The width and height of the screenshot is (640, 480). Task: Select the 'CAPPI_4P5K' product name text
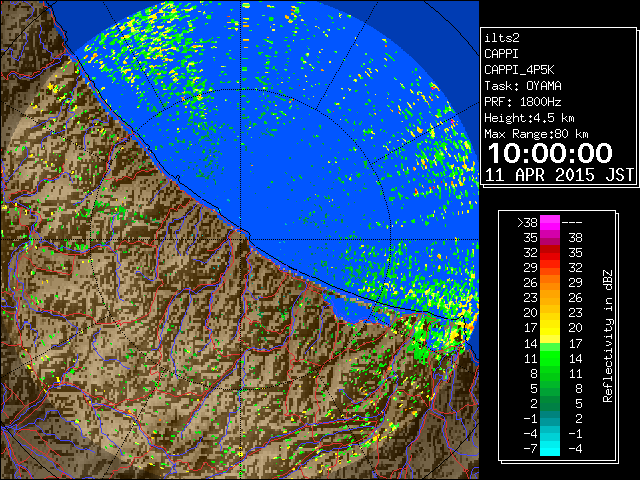(x=519, y=70)
